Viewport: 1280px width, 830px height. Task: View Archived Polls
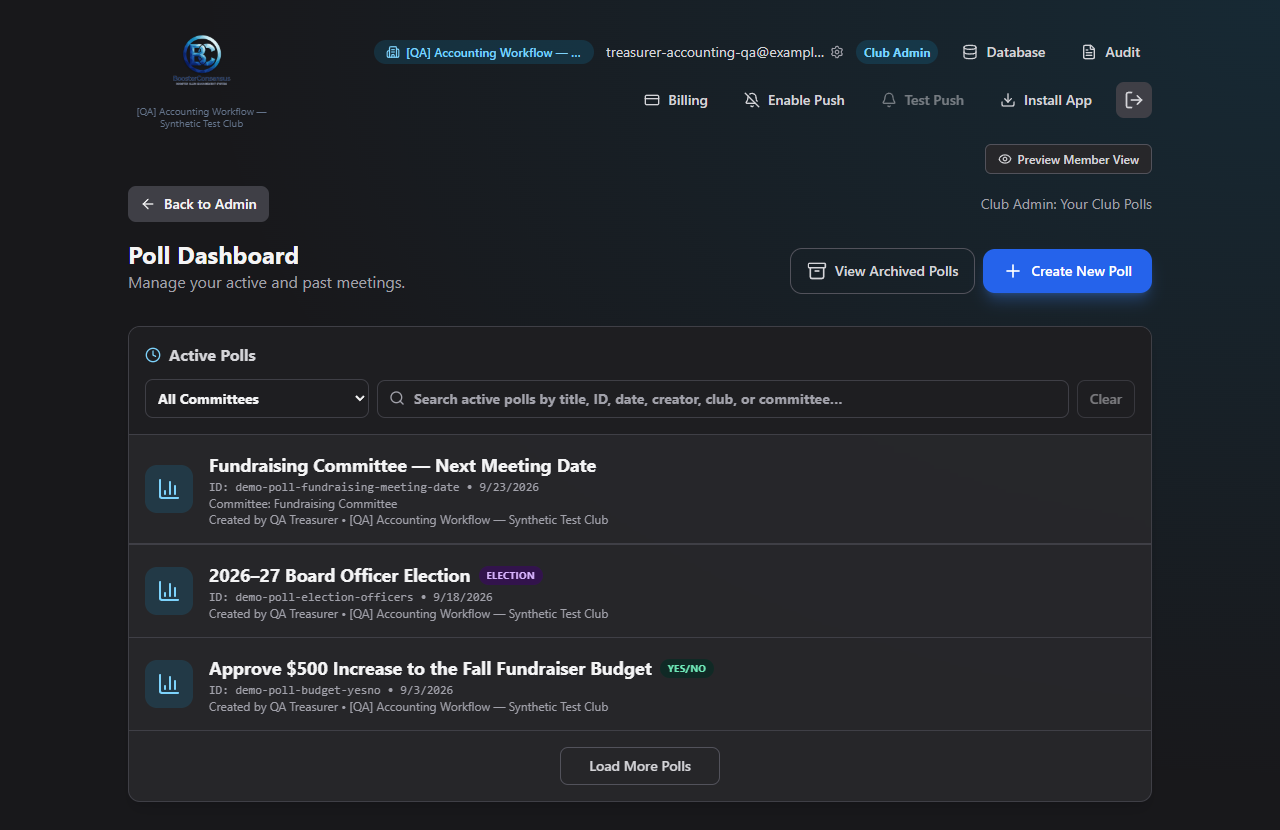[x=882, y=271]
